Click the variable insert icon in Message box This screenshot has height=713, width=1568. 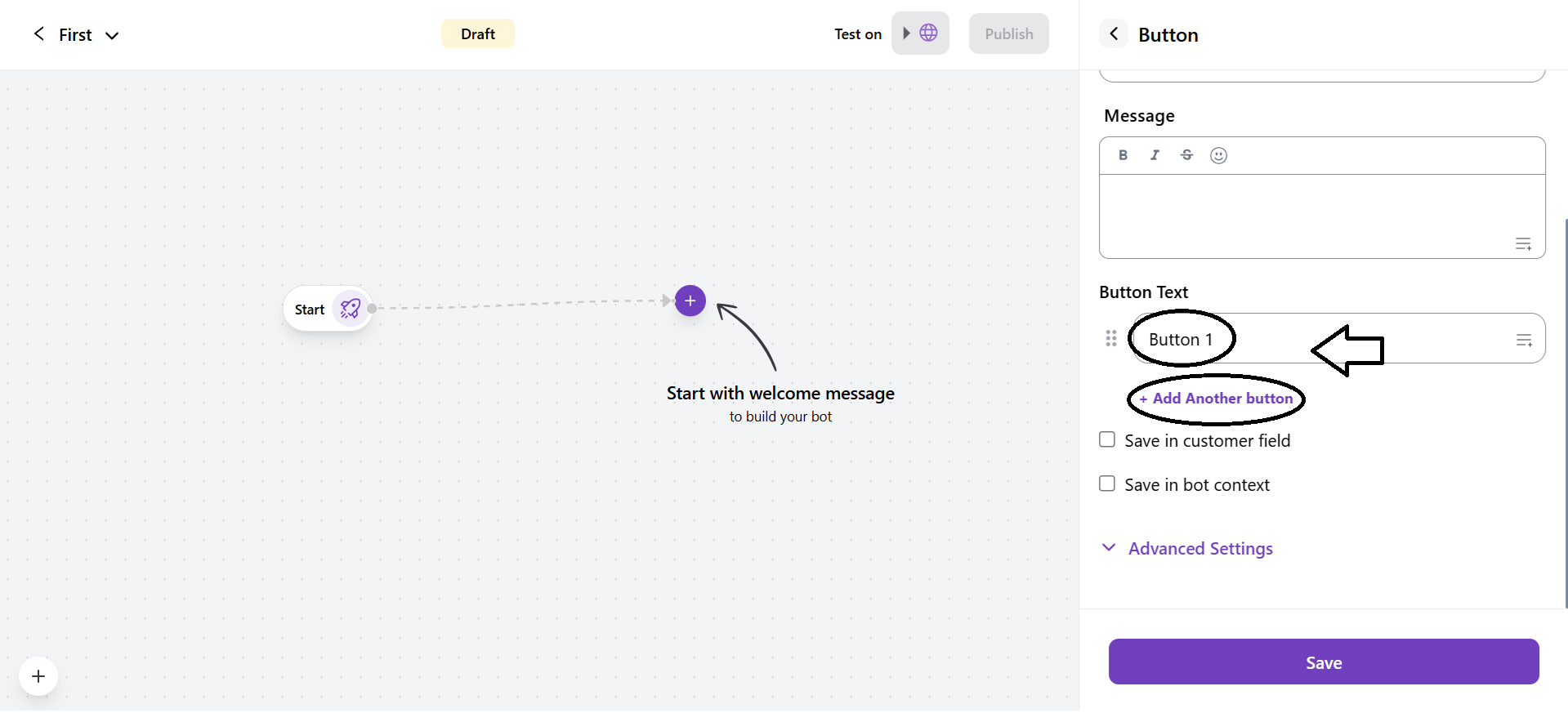[x=1523, y=244]
